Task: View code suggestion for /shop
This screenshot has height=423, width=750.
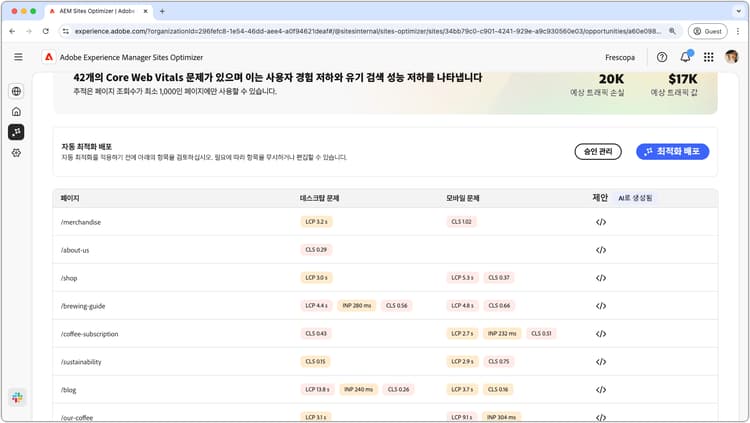Action: pos(601,278)
